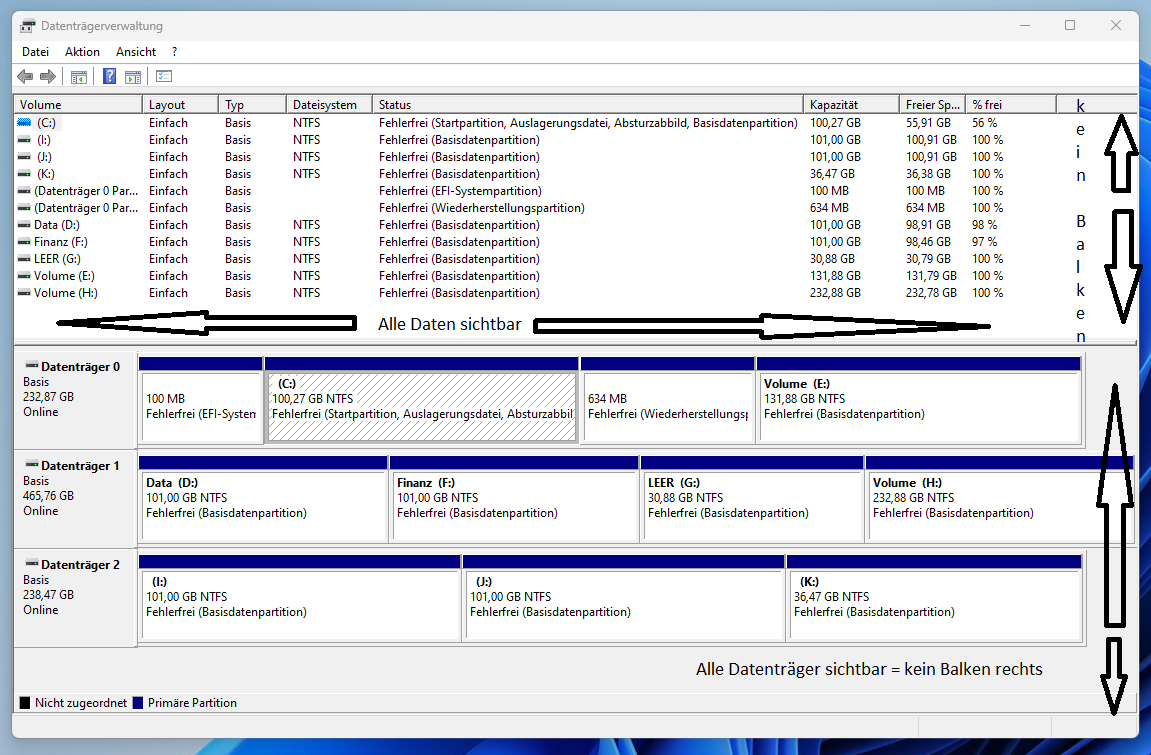Click the drive icon of the Volume (E:) row

click(24, 276)
